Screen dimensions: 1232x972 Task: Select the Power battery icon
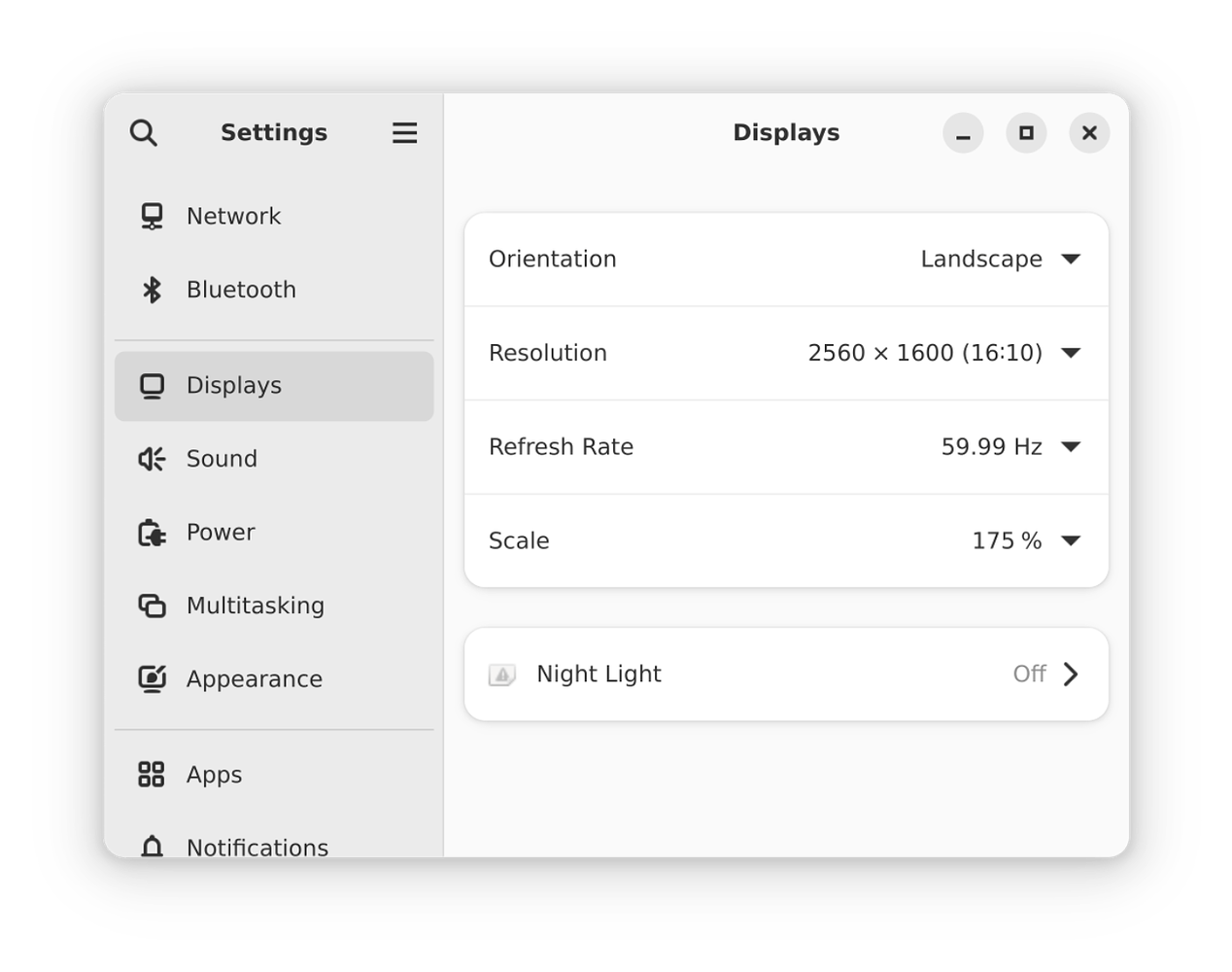(152, 532)
